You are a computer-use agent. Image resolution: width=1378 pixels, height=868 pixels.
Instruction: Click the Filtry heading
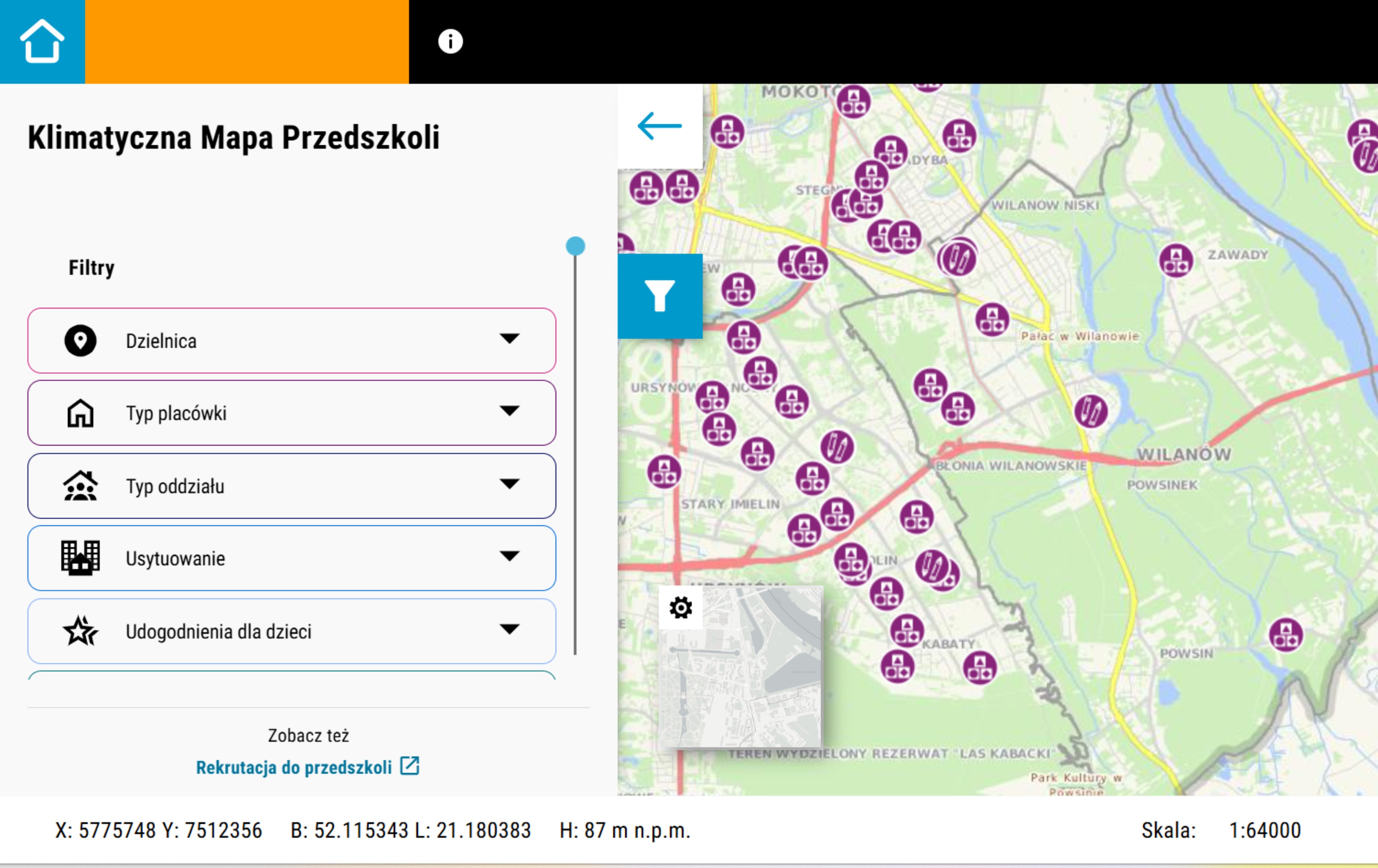pyautogui.click(x=92, y=268)
